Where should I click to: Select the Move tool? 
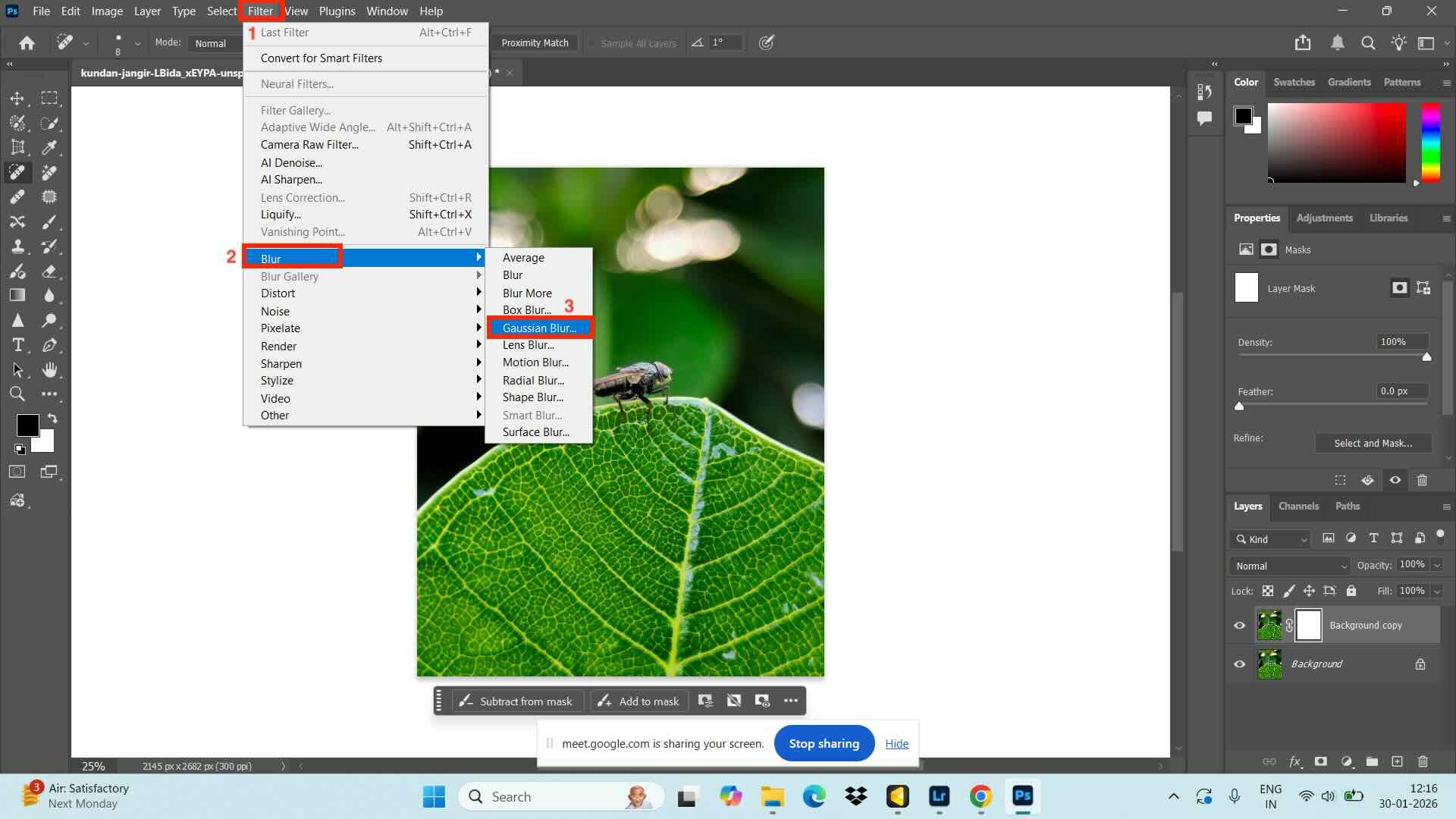click(x=17, y=99)
